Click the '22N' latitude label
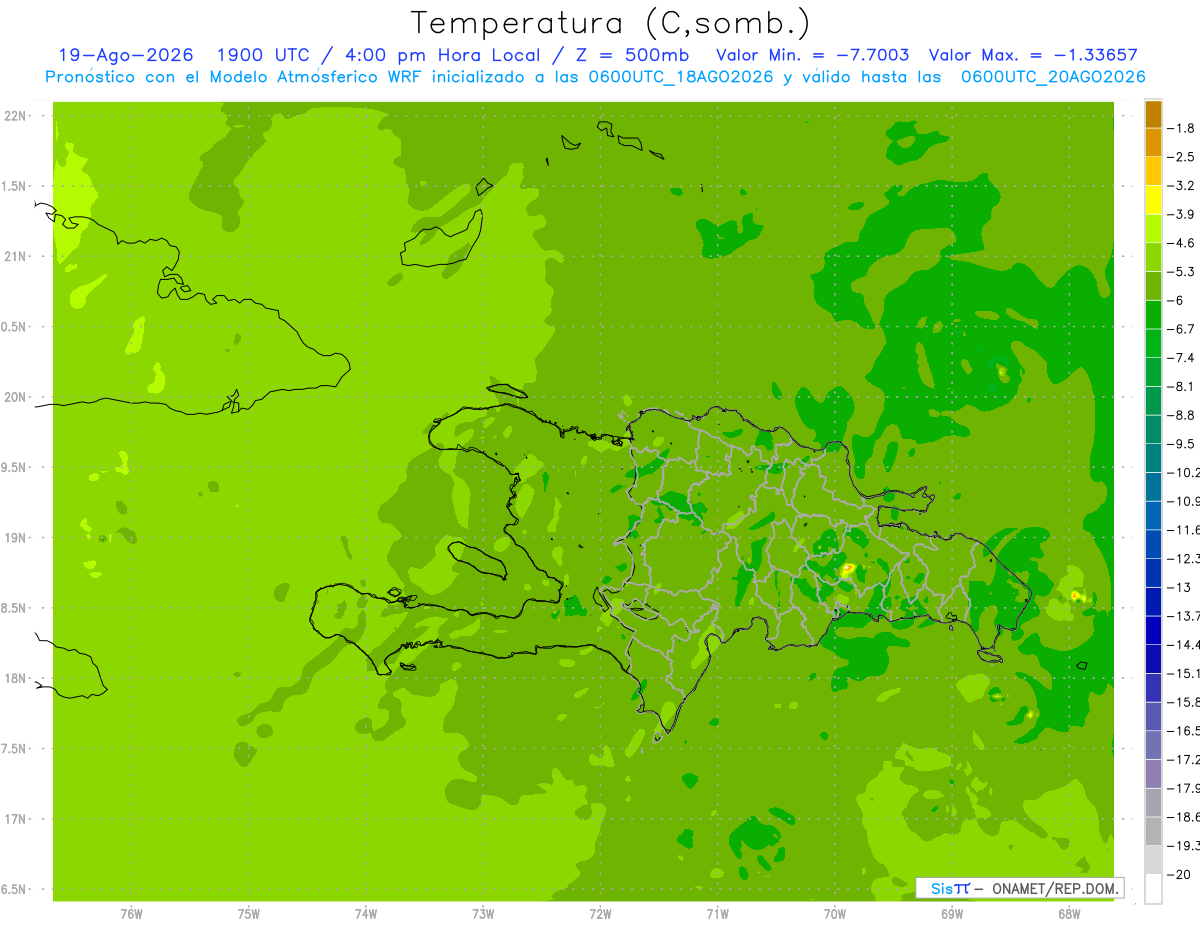1200x927 pixels. 16,116
